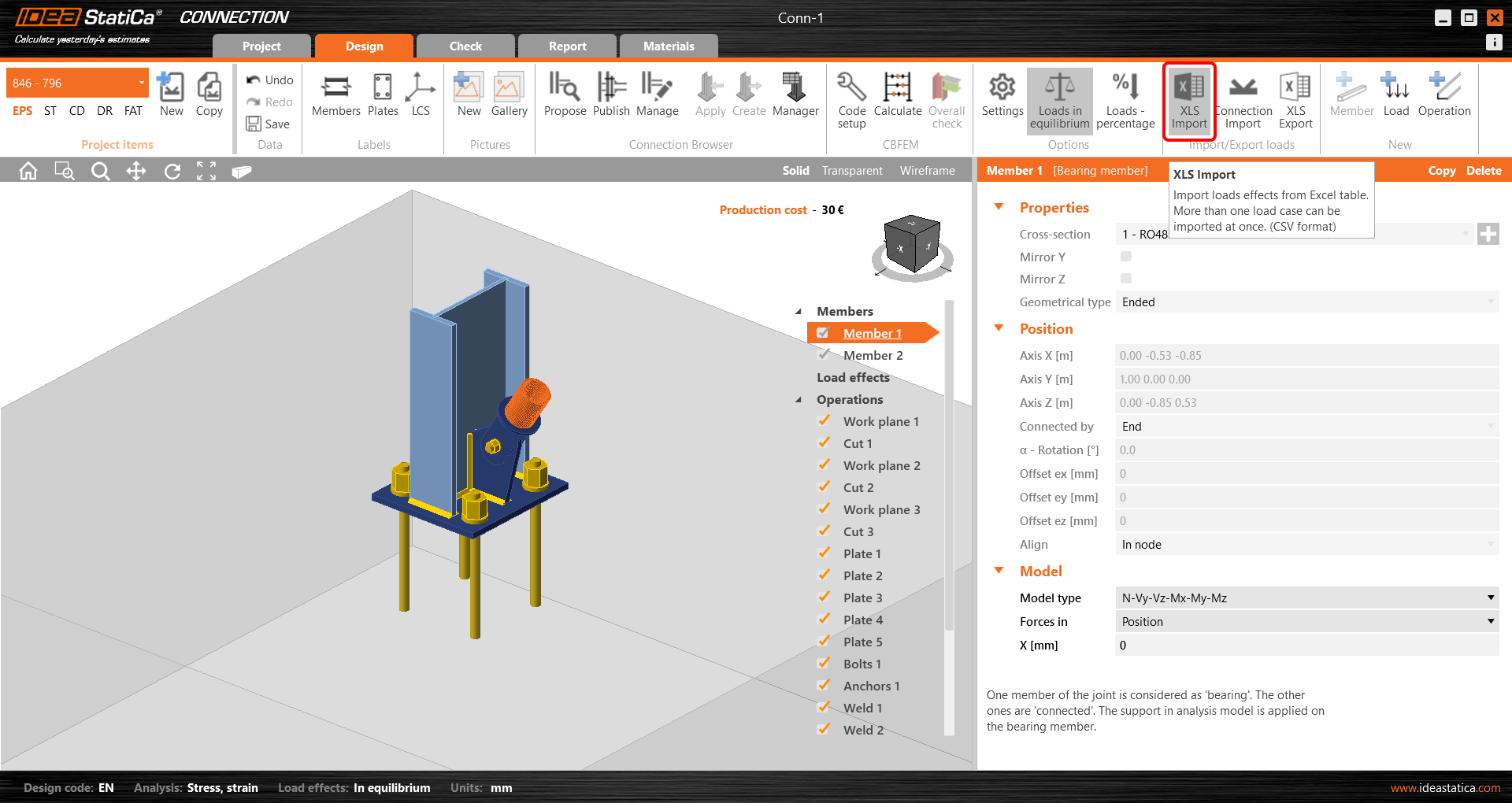Switch to the Report tab
Viewport: 1512px width, 803px height.
(567, 46)
